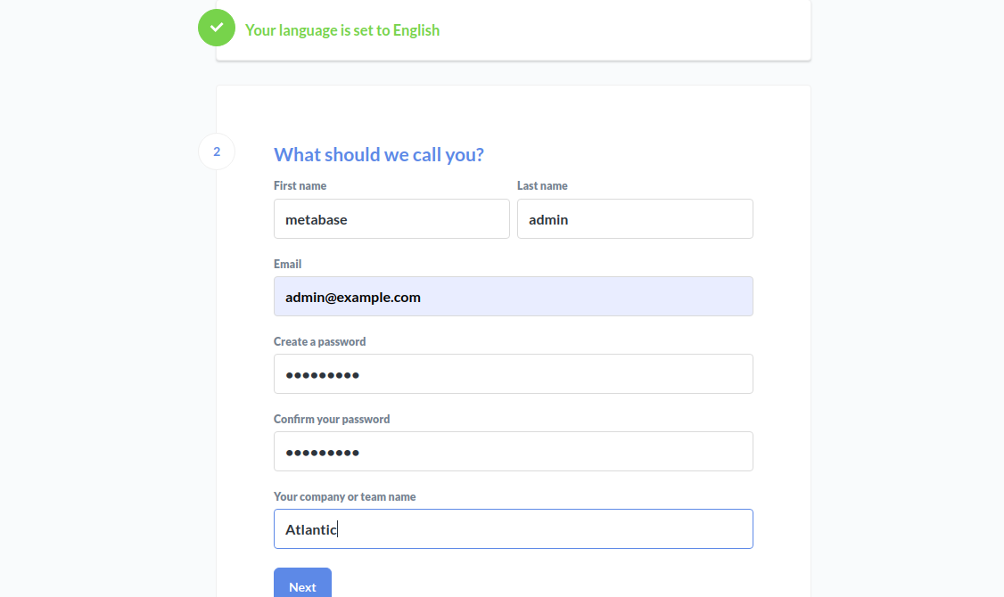Image resolution: width=1004 pixels, height=597 pixels.
Task: Click the 'What should we call you?' heading
Action: click(379, 154)
